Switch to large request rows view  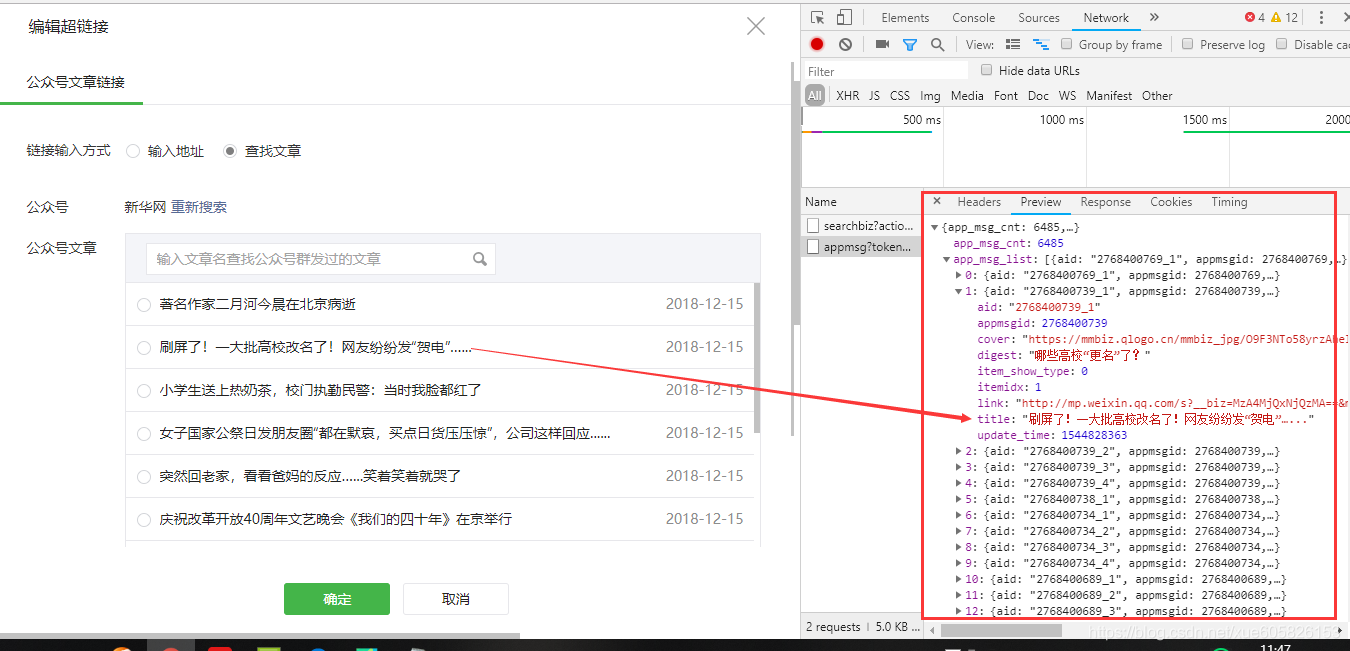click(1013, 44)
